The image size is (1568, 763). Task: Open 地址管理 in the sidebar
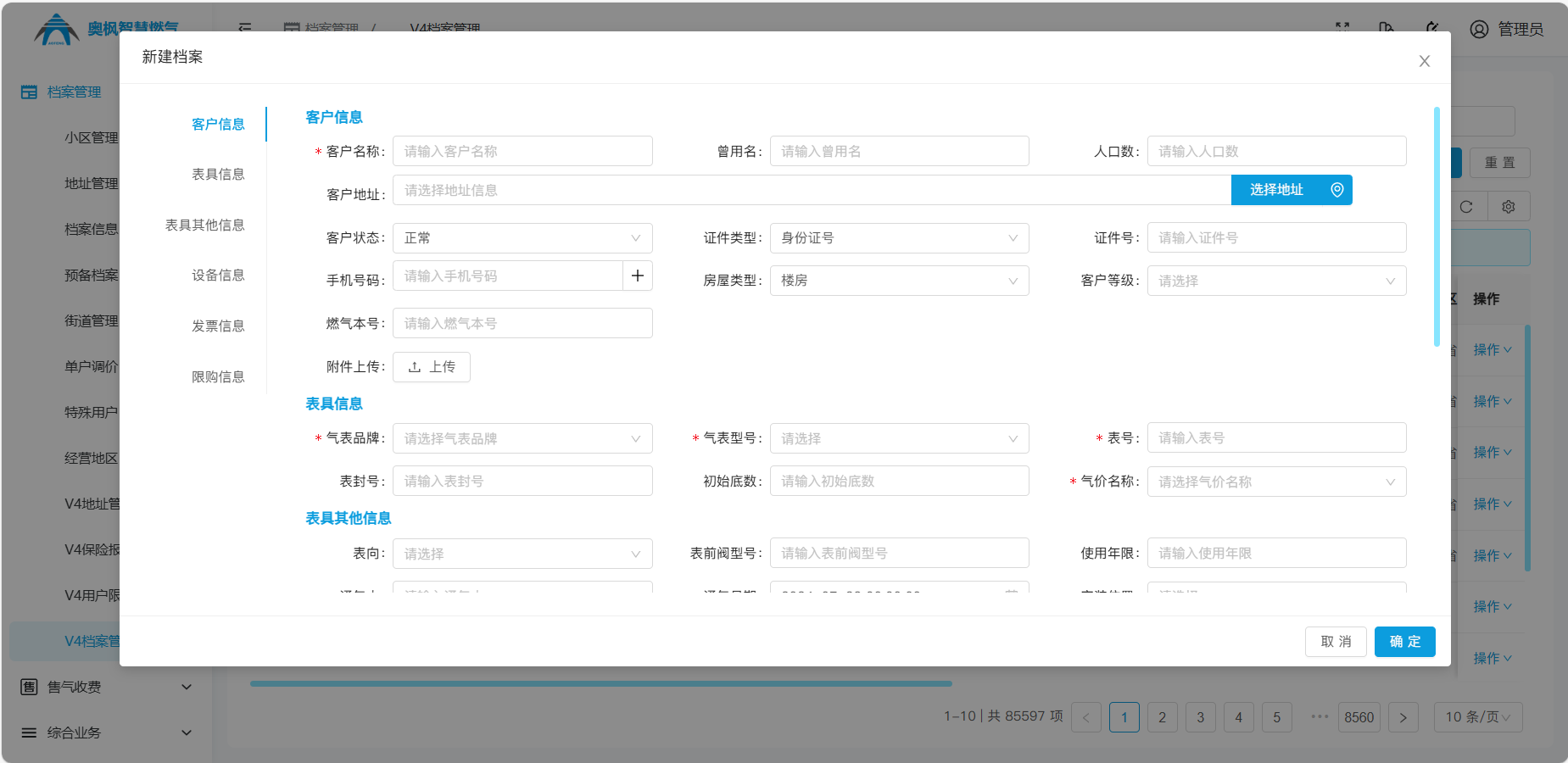tap(91, 183)
